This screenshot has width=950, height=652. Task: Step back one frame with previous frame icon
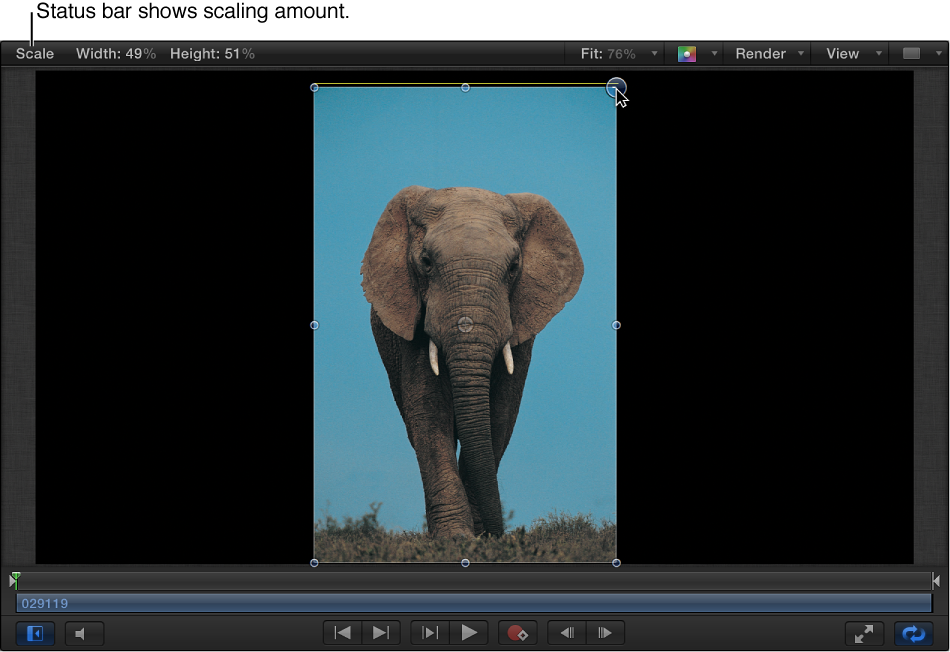[565, 632]
